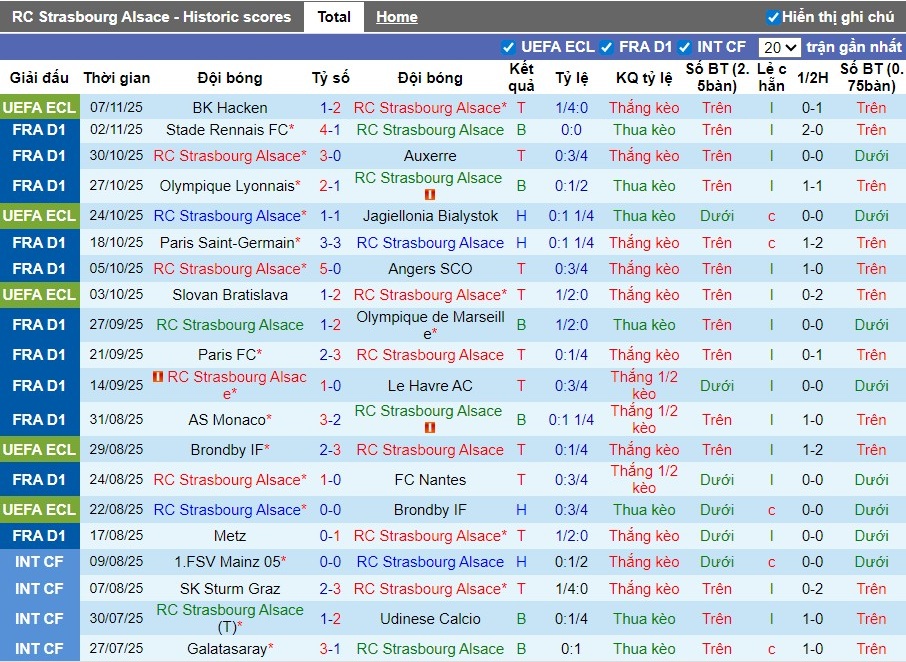Click the FRA D1 badge on Paris Saint-Germain row

coord(39,242)
